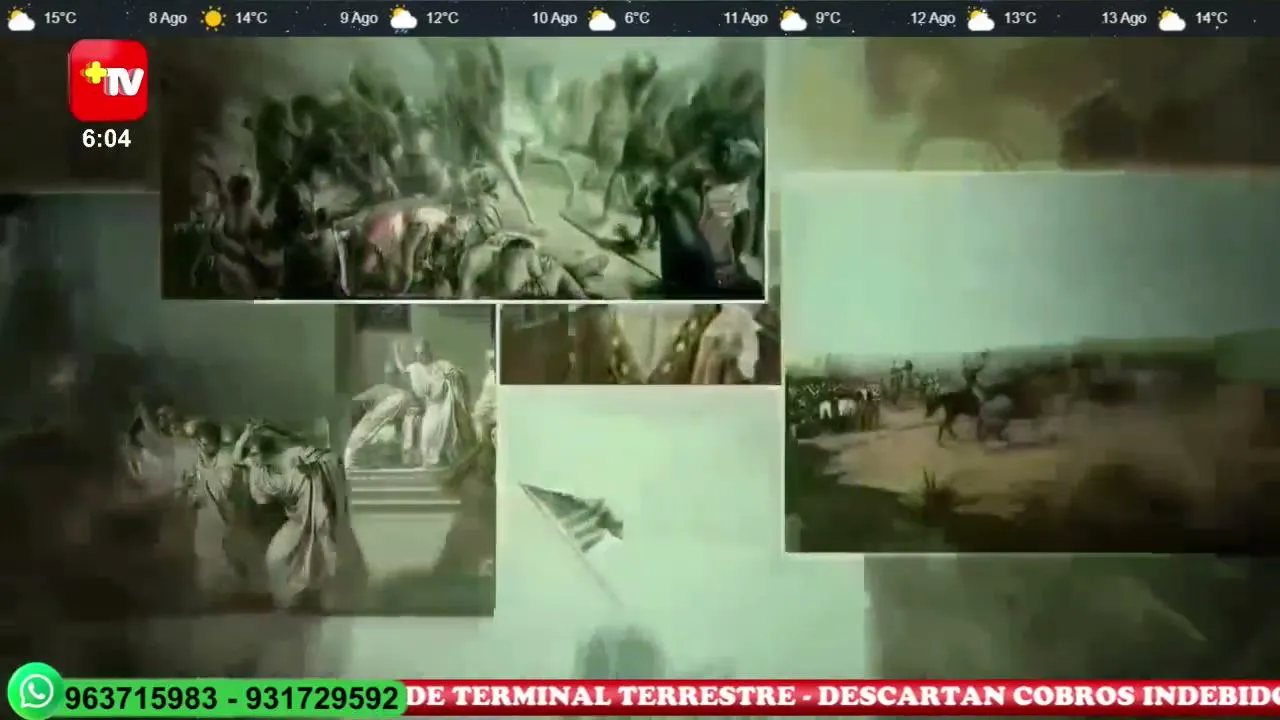Select the 14°C temperature for 8 Ago

point(251,18)
